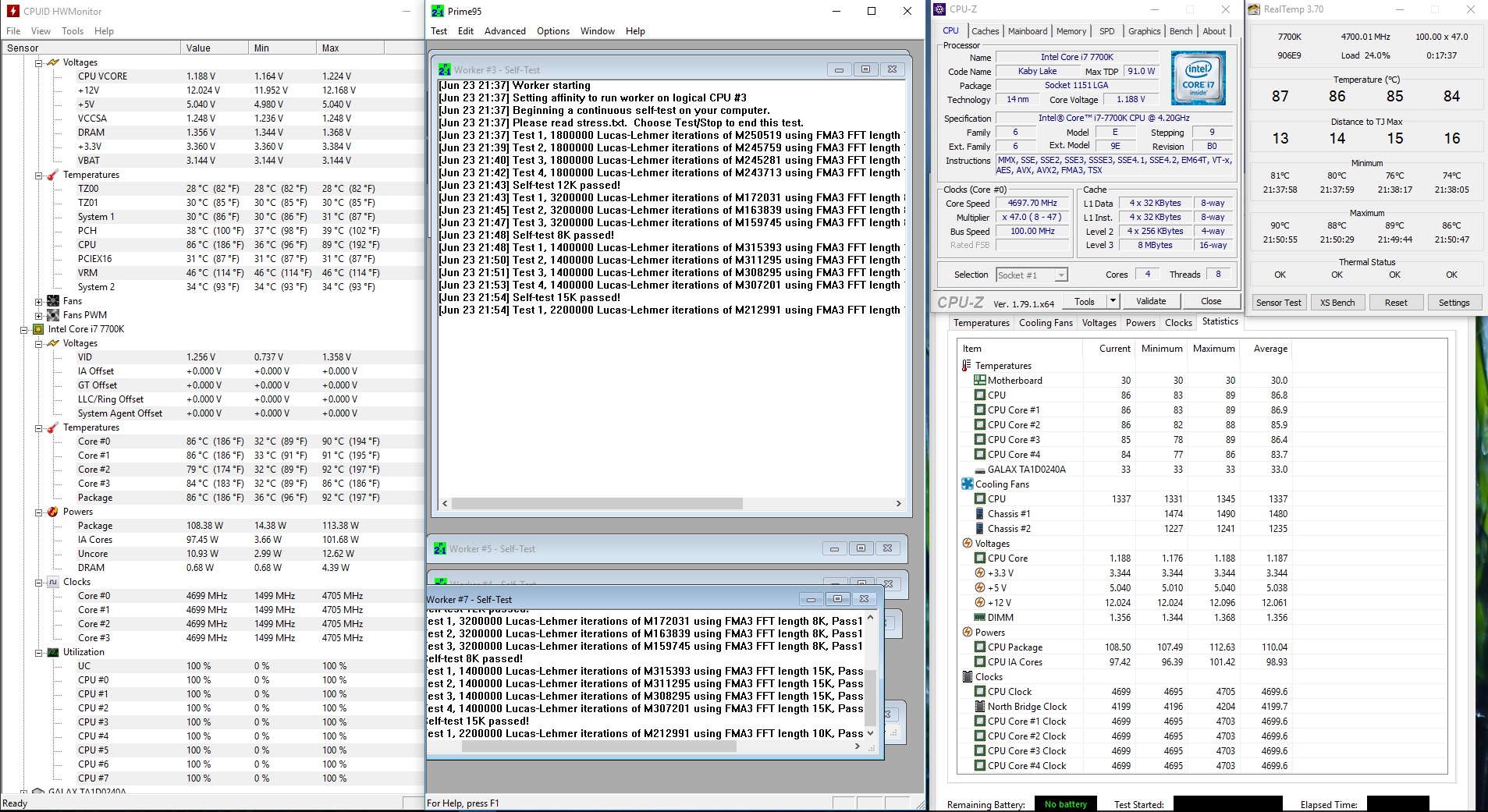Collapse the Intel Core i7 7700K node
The image size is (1488, 812).
point(24,329)
